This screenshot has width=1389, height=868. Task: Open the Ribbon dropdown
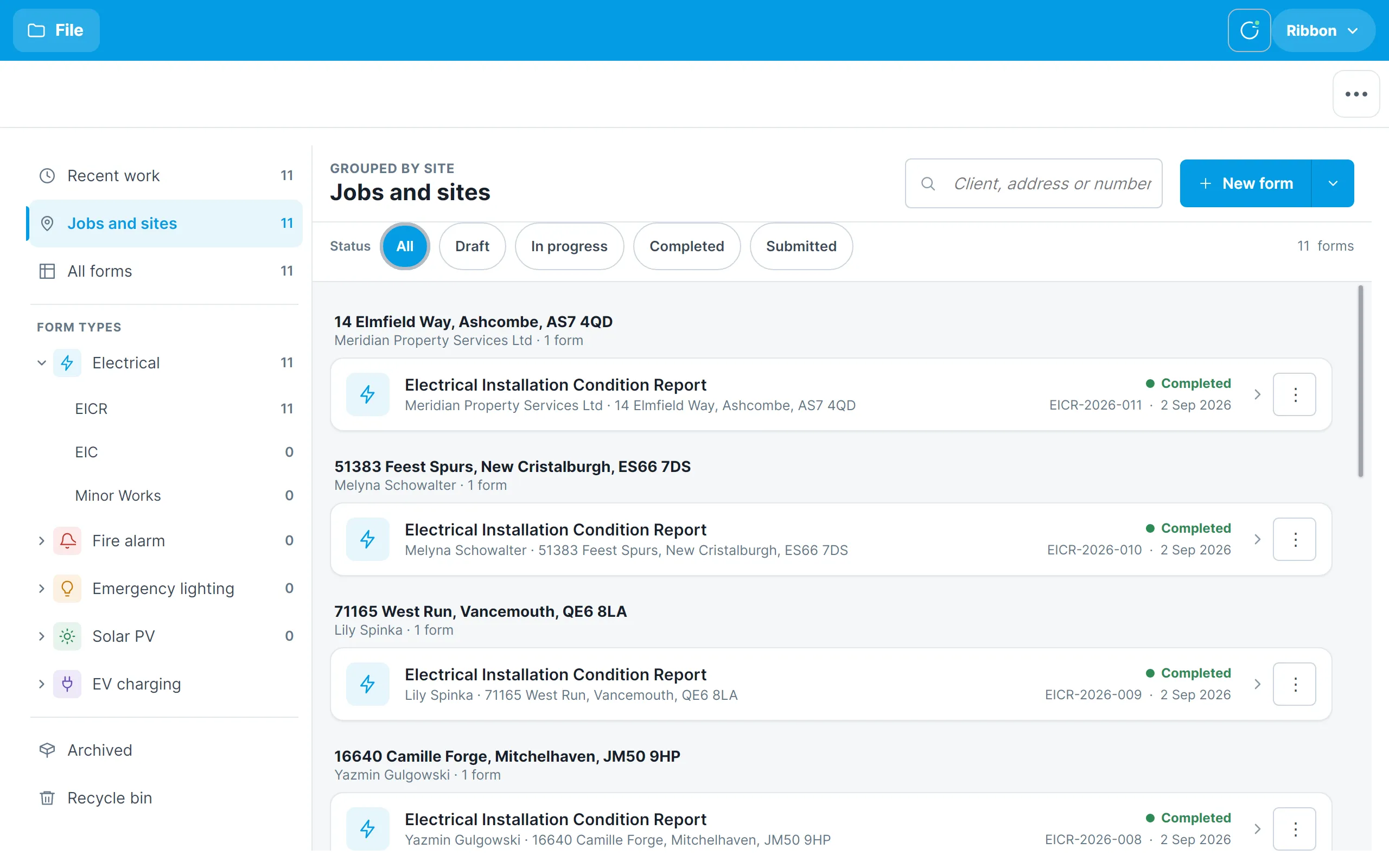(x=1323, y=30)
